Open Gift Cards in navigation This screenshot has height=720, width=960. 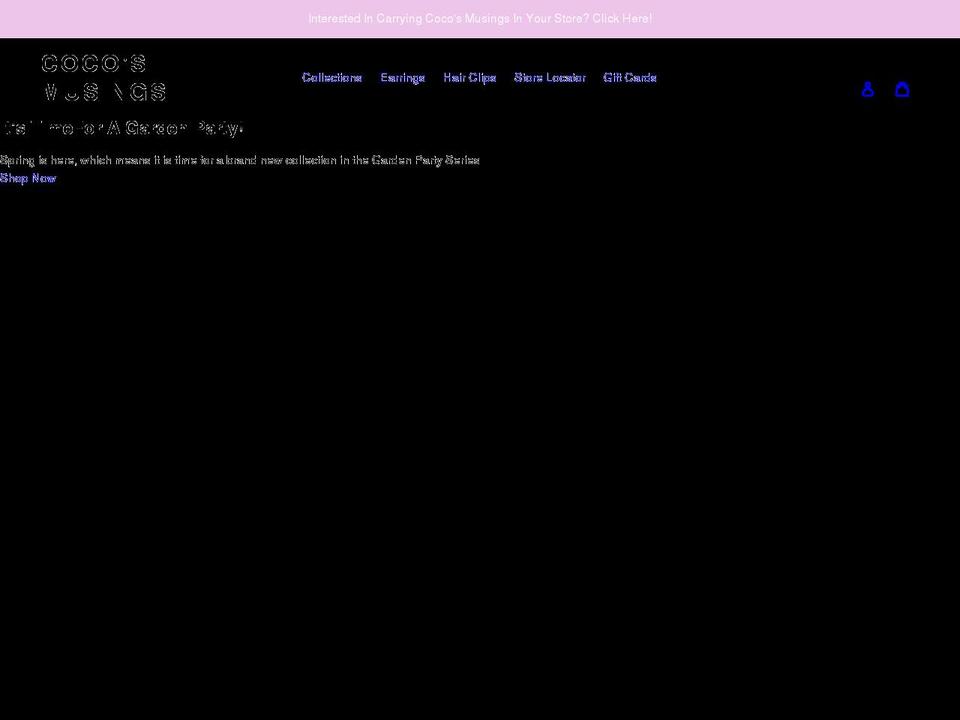(629, 78)
